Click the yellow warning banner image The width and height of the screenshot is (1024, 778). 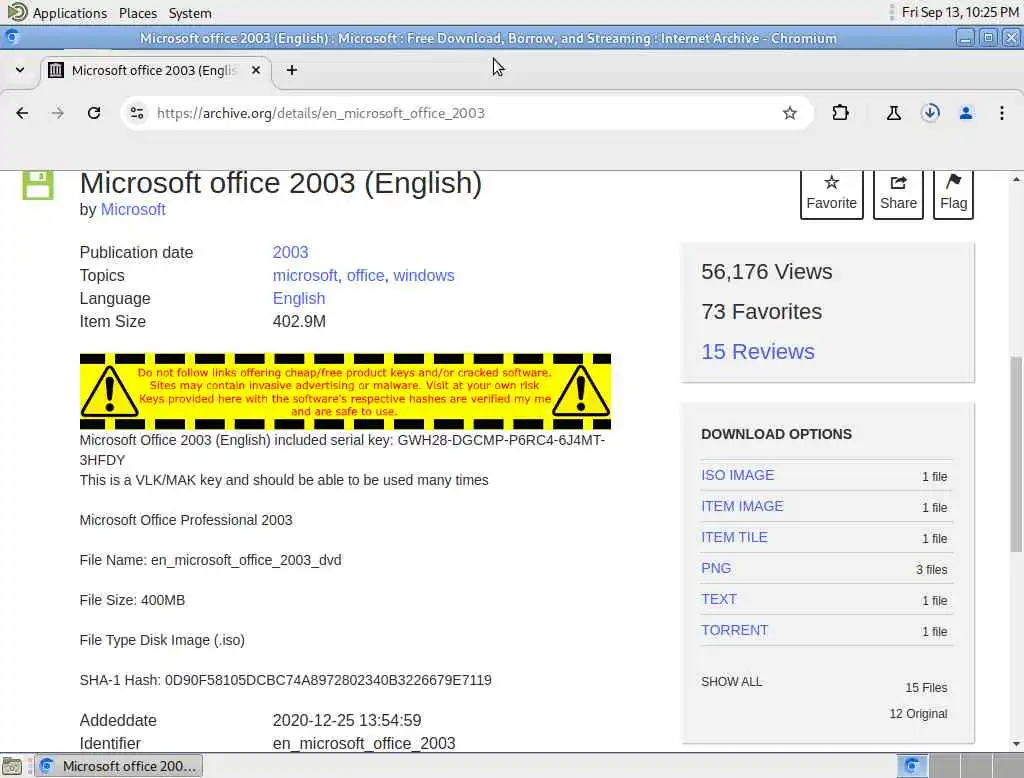tap(345, 391)
